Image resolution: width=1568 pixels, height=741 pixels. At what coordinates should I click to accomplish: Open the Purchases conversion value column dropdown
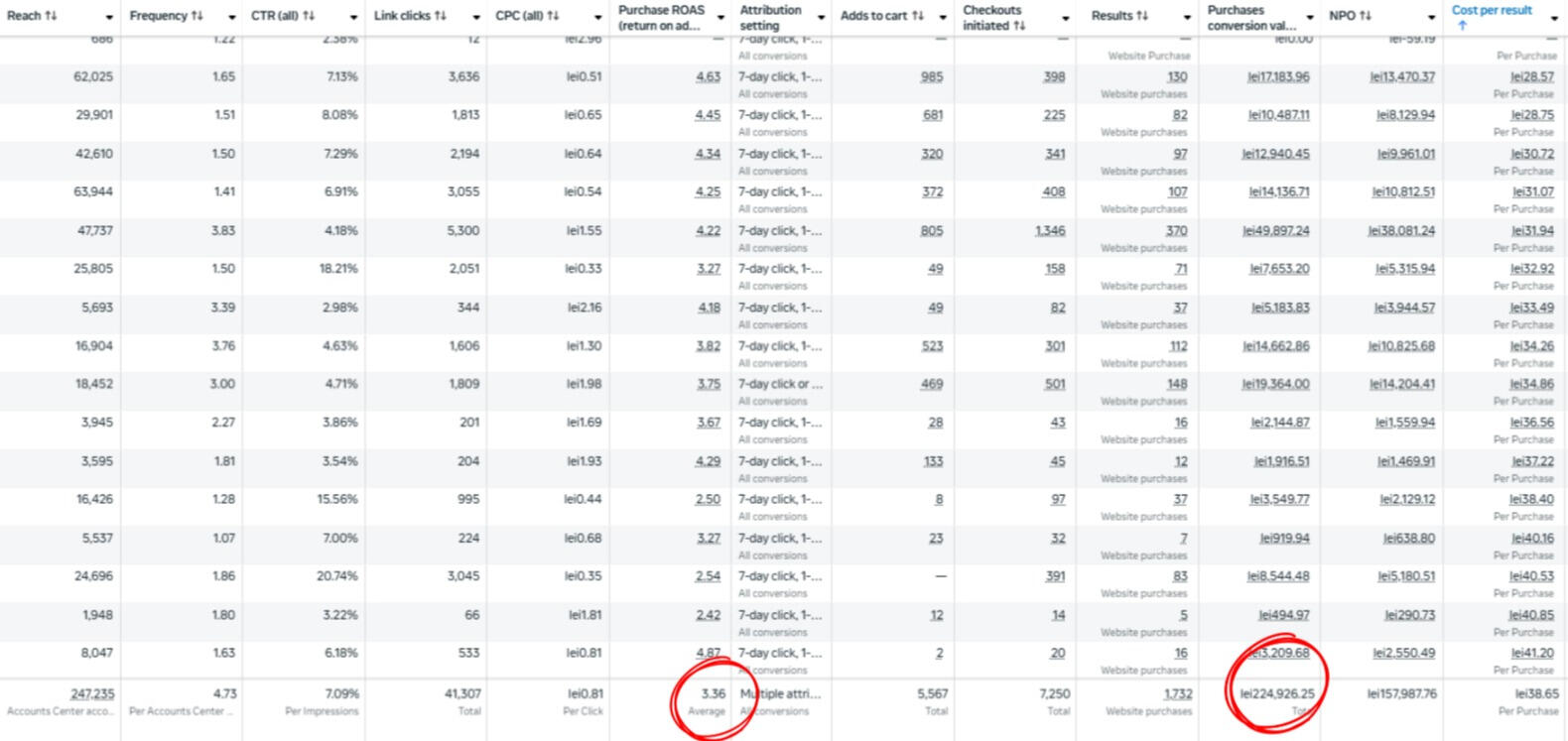tap(1309, 18)
